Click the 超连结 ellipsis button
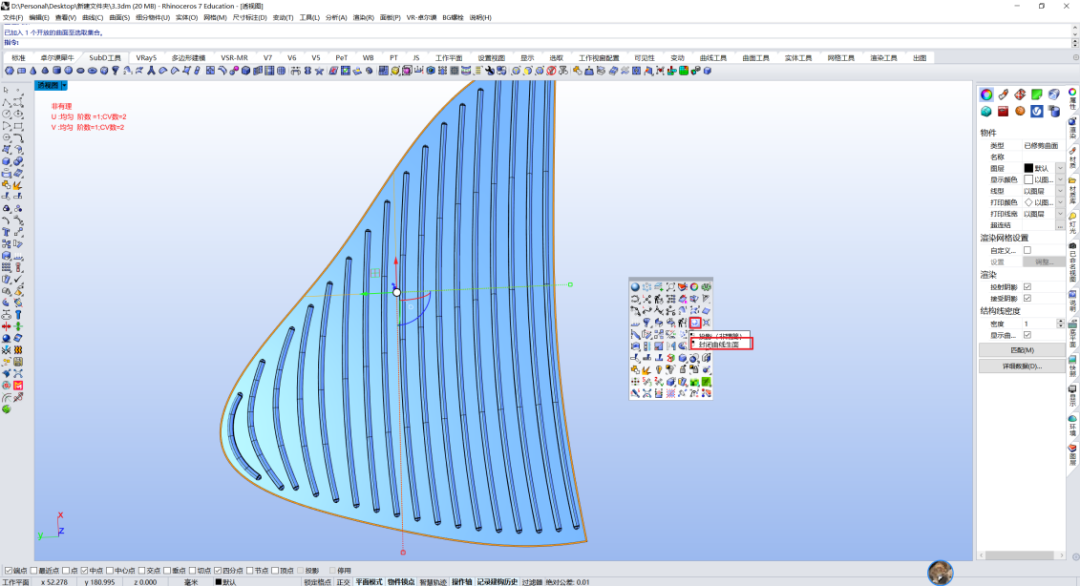1080x586 pixels. (x=1059, y=225)
